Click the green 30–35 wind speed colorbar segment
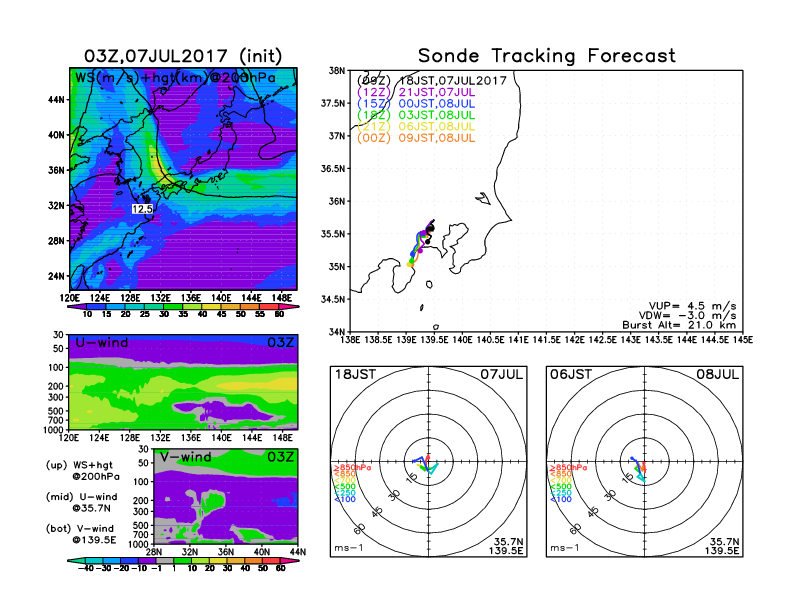Viewport: 792px width, 612px height. [x=173, y=307]
